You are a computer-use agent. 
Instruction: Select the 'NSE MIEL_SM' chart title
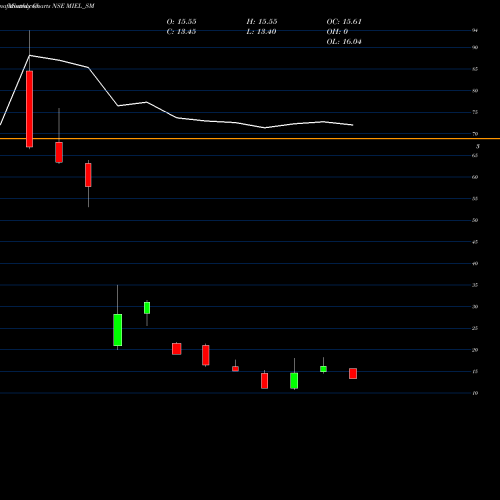(x=73, y=6)
